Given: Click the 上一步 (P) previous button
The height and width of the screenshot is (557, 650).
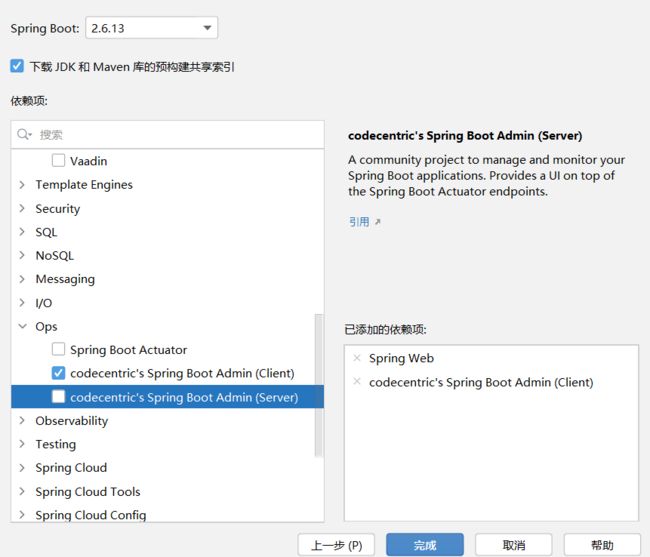Looking at the screenshot, I should pos(336,545).
